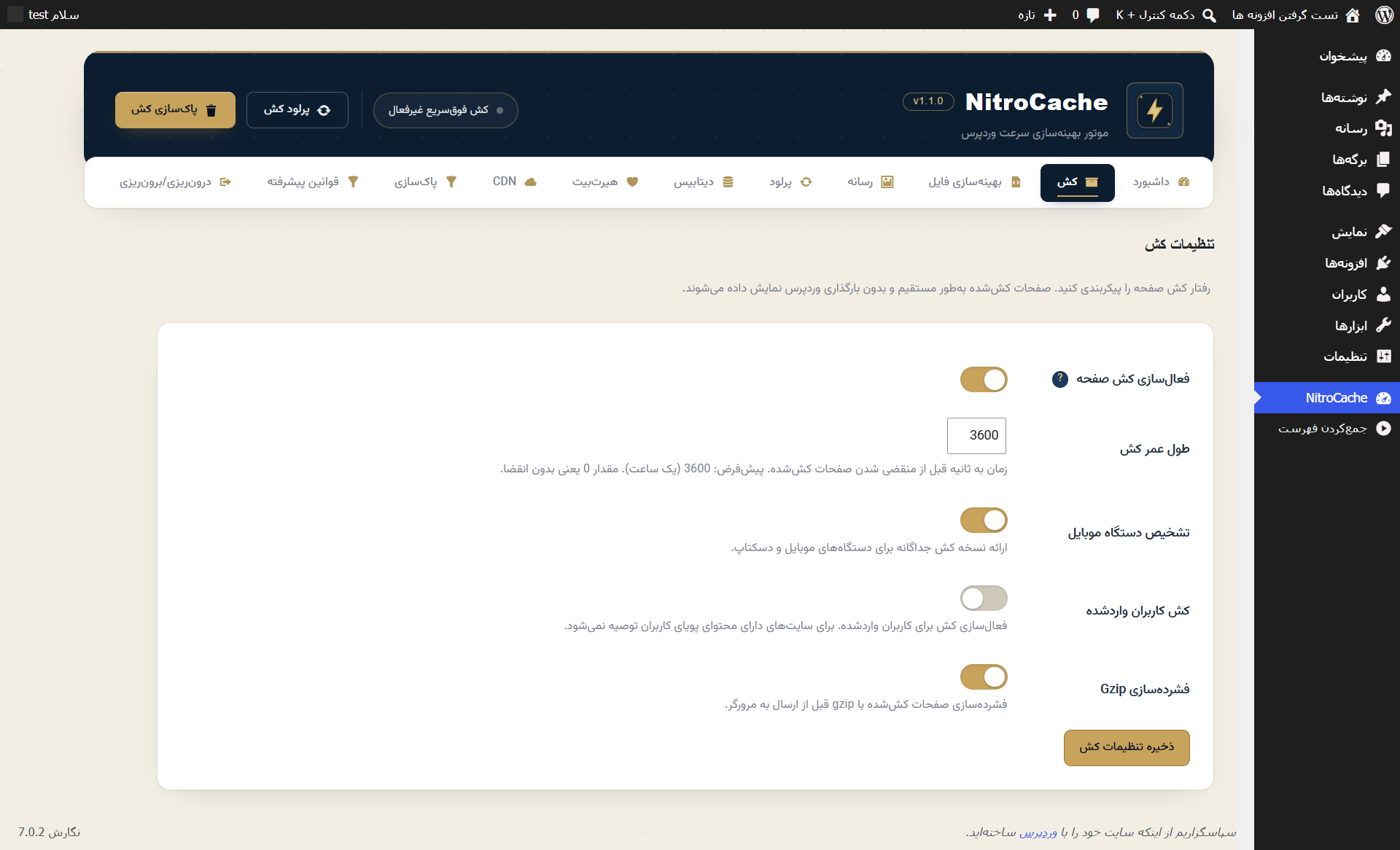The width and height of the screenshot is (1400, 850).
Task: Click the database stack icon in tabs
Action: tap(728, 182)
